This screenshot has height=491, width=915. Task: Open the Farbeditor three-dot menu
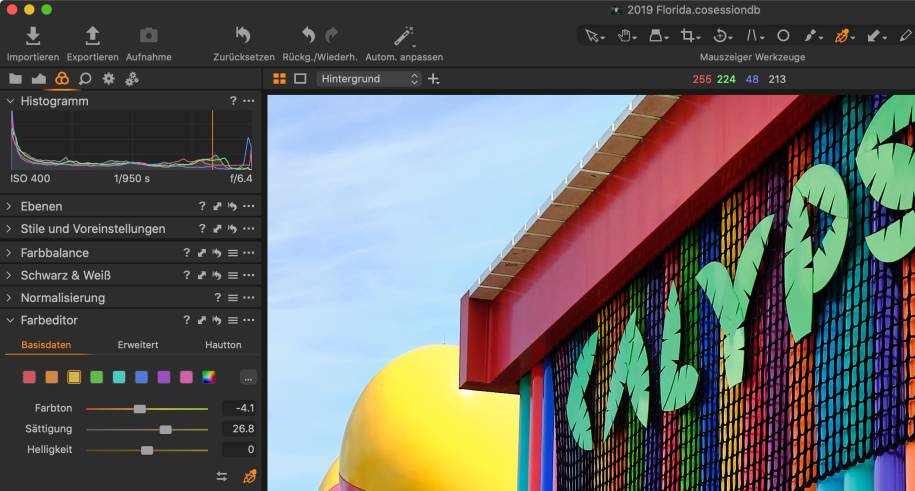click(x=249, y=321)
